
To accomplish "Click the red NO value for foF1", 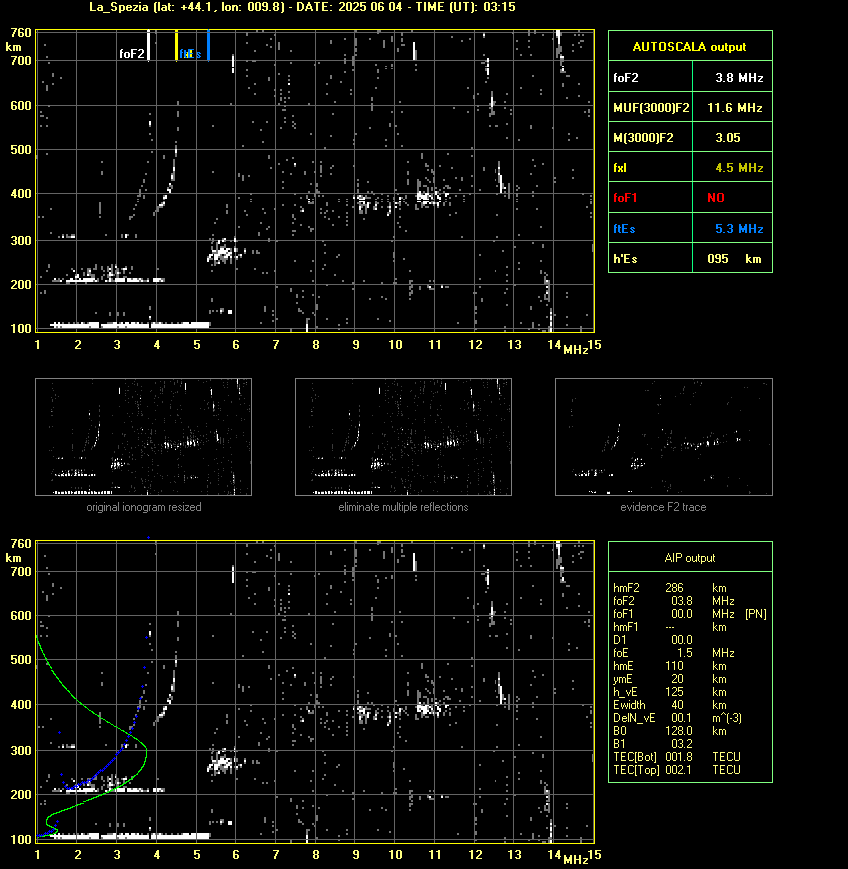I will (716, 198).
